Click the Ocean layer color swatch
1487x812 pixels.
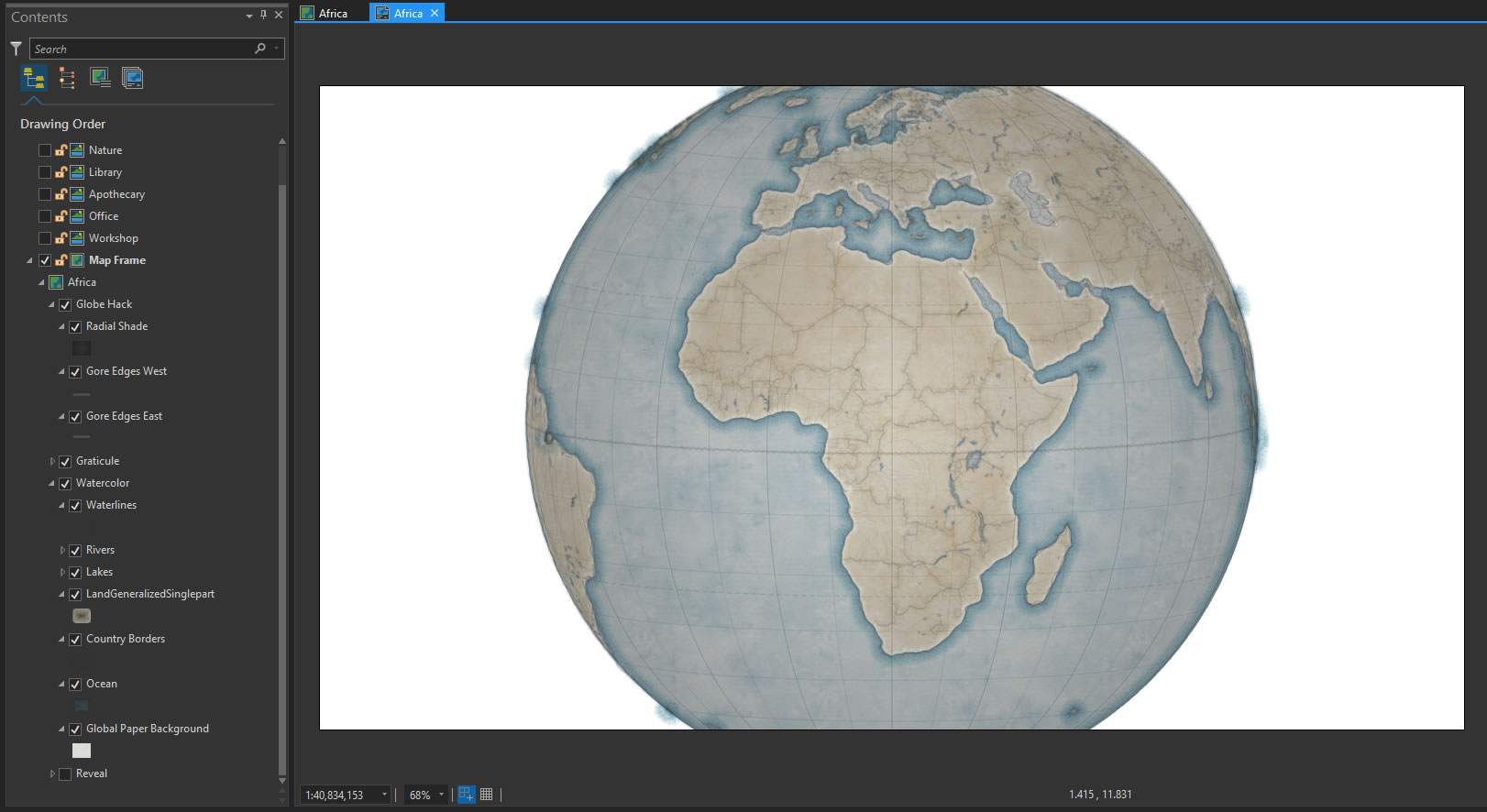click(82, 706)
